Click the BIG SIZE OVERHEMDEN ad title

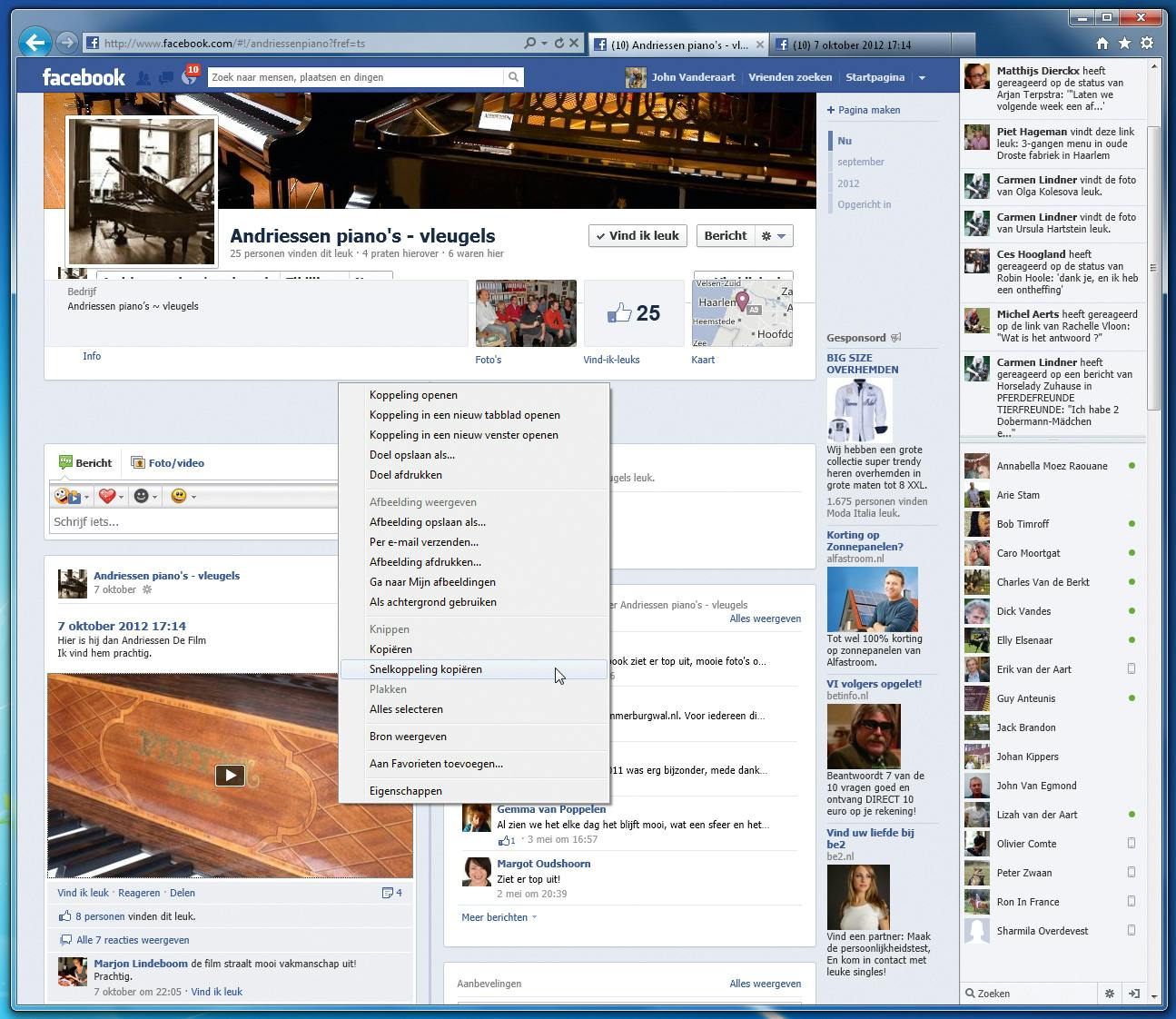click(x=863, y=363)
